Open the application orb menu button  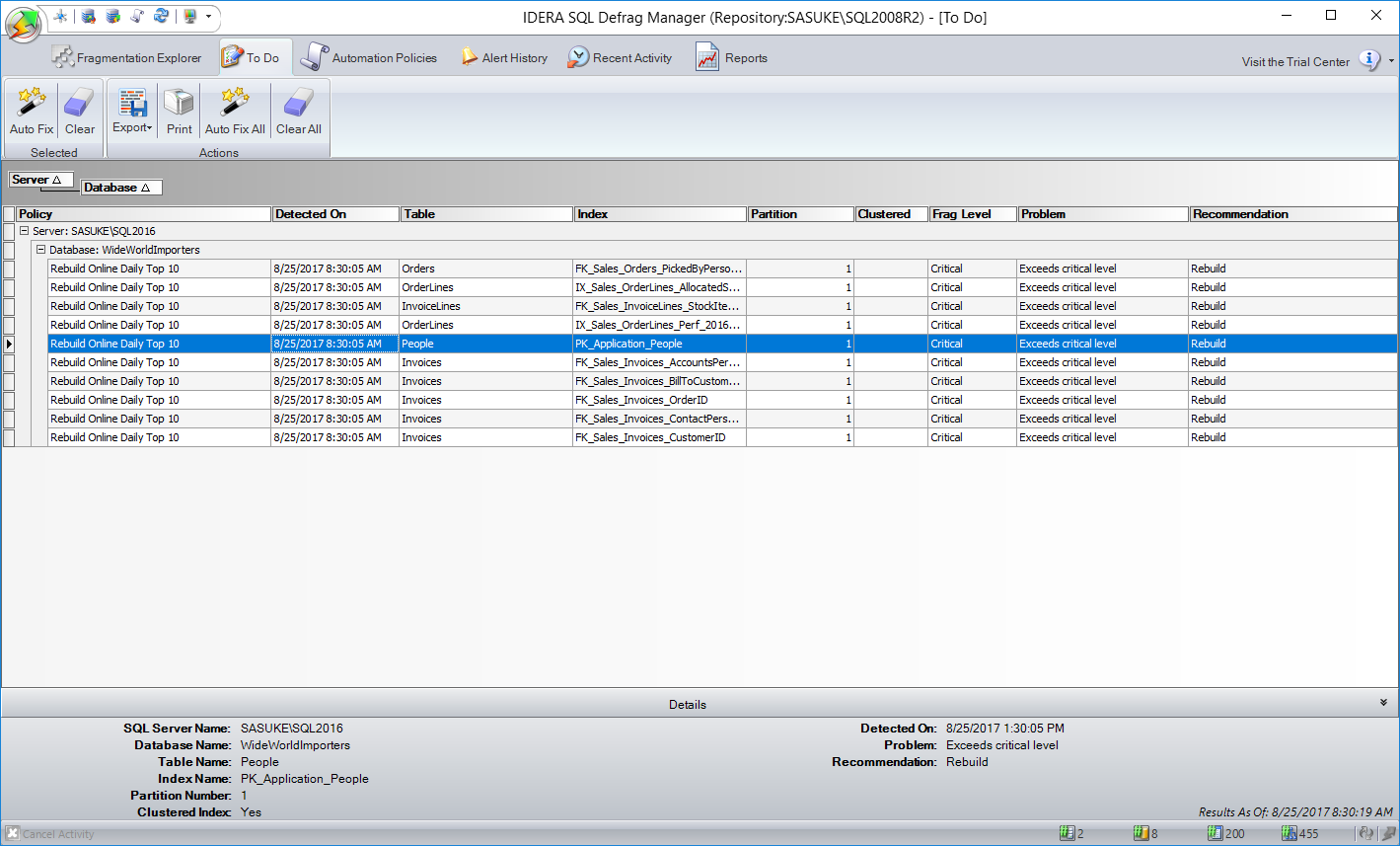[24, 24]
